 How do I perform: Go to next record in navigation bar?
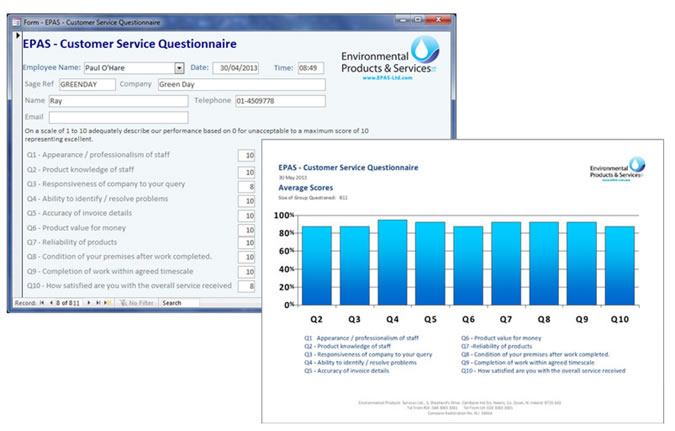pyautogui.click(x=89, y=303)
